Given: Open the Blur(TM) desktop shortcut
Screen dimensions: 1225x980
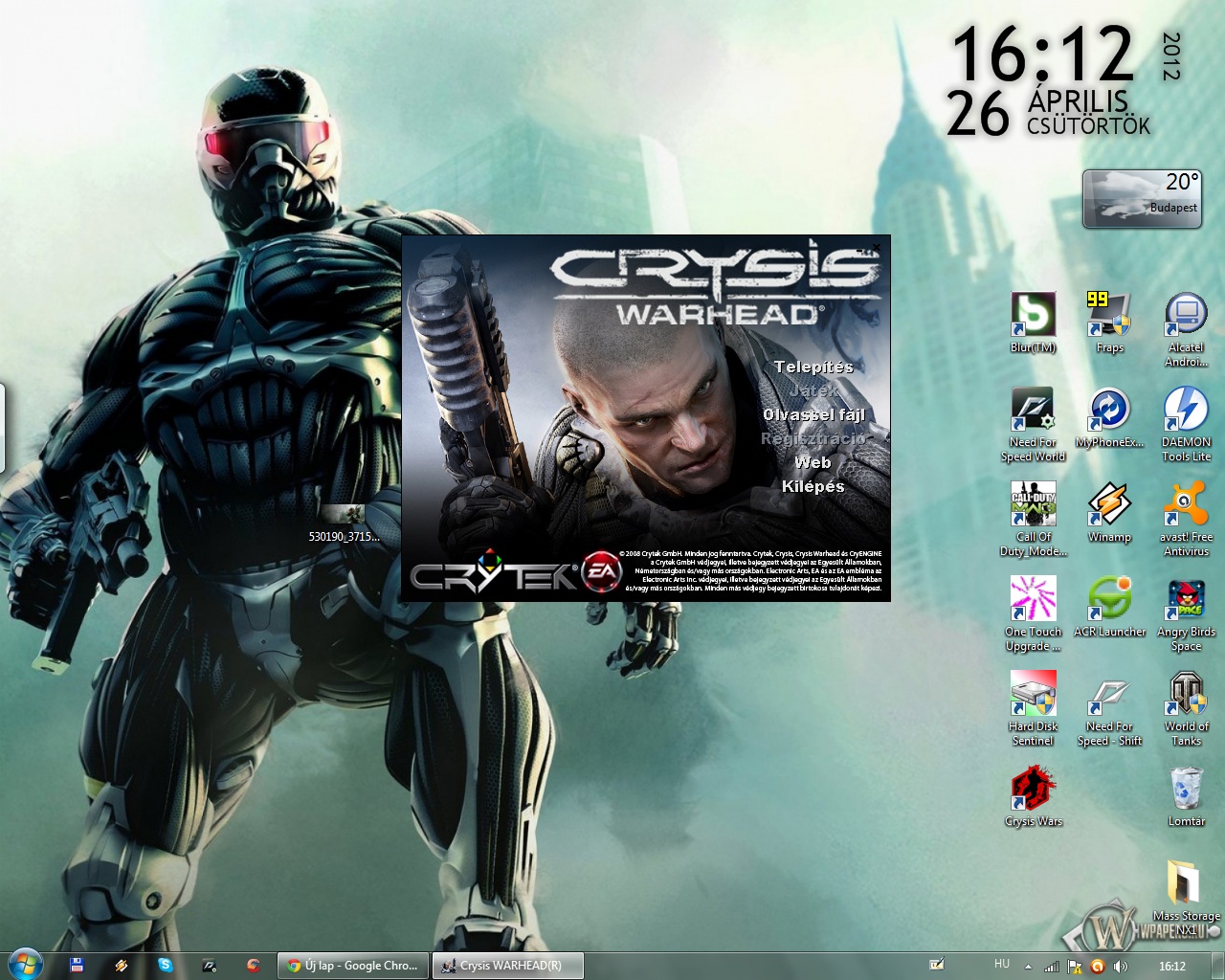Looking at the screenshot, I should pos(1034,323).
